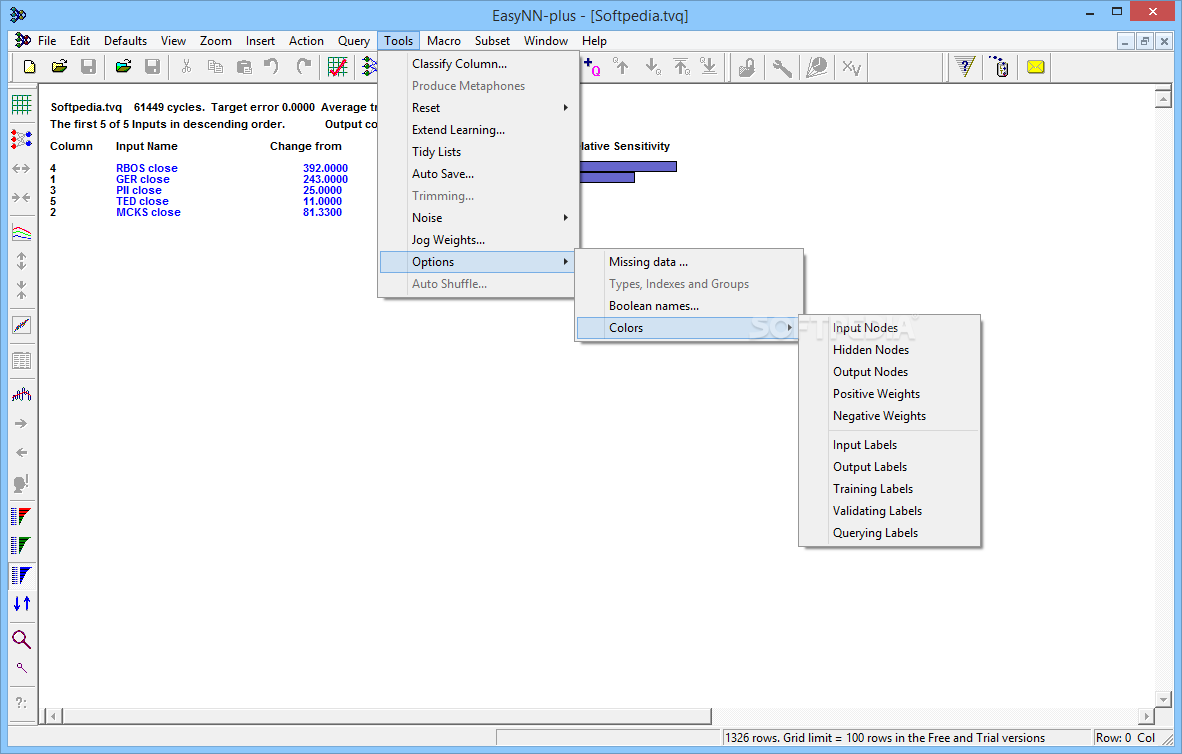Screen dimensions: 1182x754
Task: Click the Undo arrow toolbar icon
Action: (271, 67)
